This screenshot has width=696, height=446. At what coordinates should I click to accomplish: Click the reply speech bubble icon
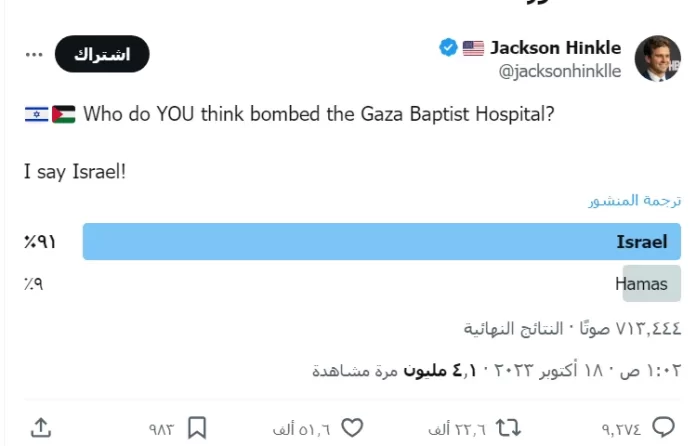(663, 428)
